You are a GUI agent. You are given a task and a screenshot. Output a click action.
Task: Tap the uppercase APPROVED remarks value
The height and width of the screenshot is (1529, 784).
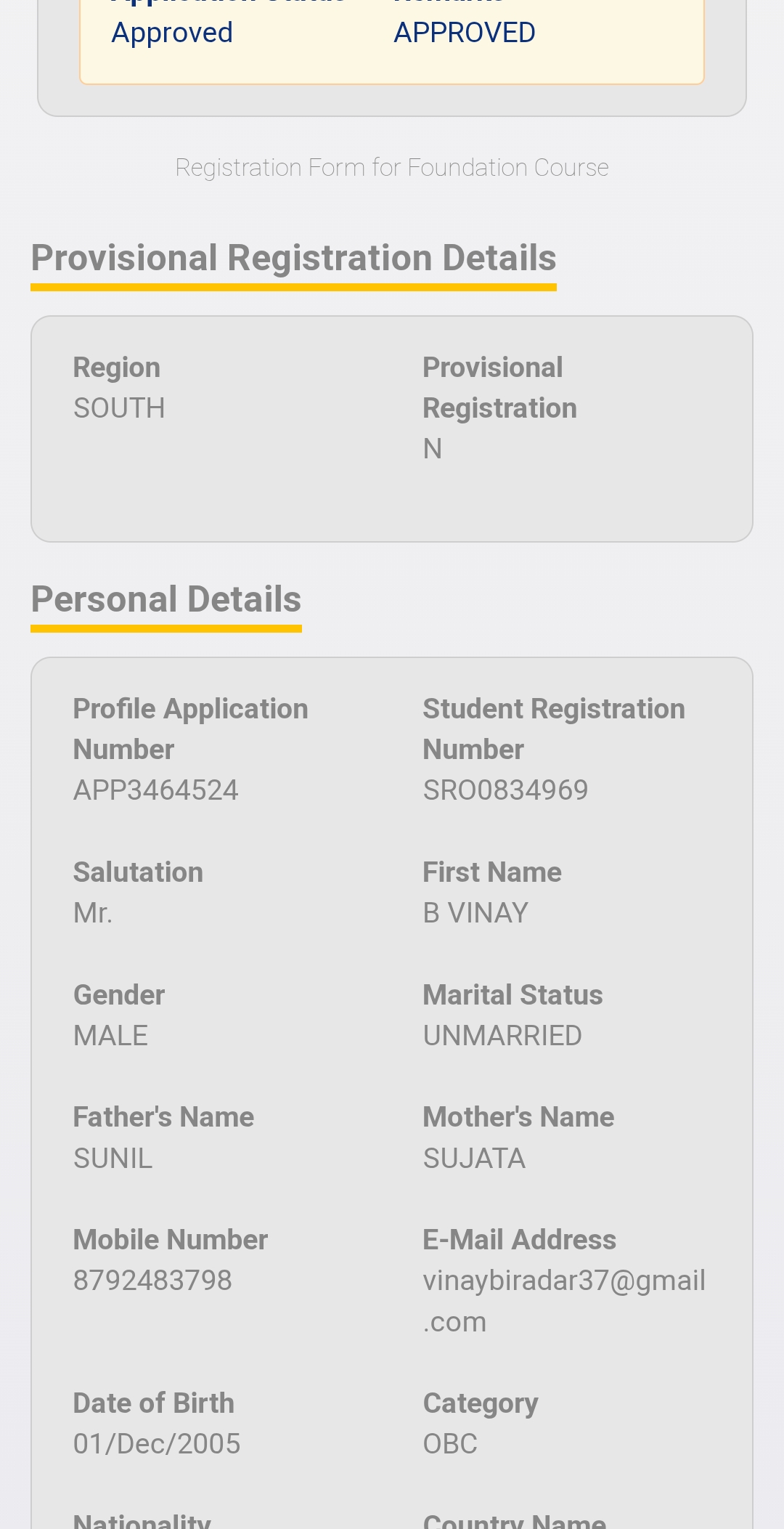(465, 33)
